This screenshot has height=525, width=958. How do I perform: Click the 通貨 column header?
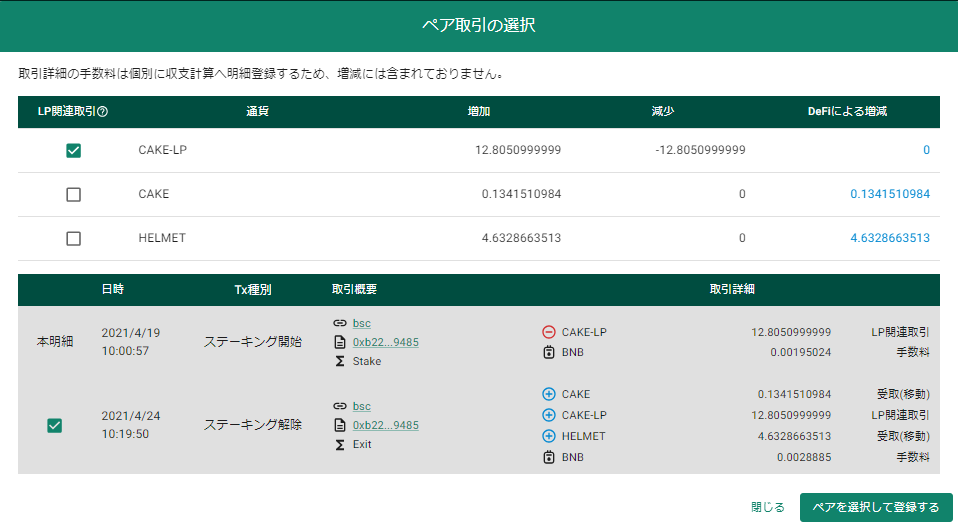257,112
